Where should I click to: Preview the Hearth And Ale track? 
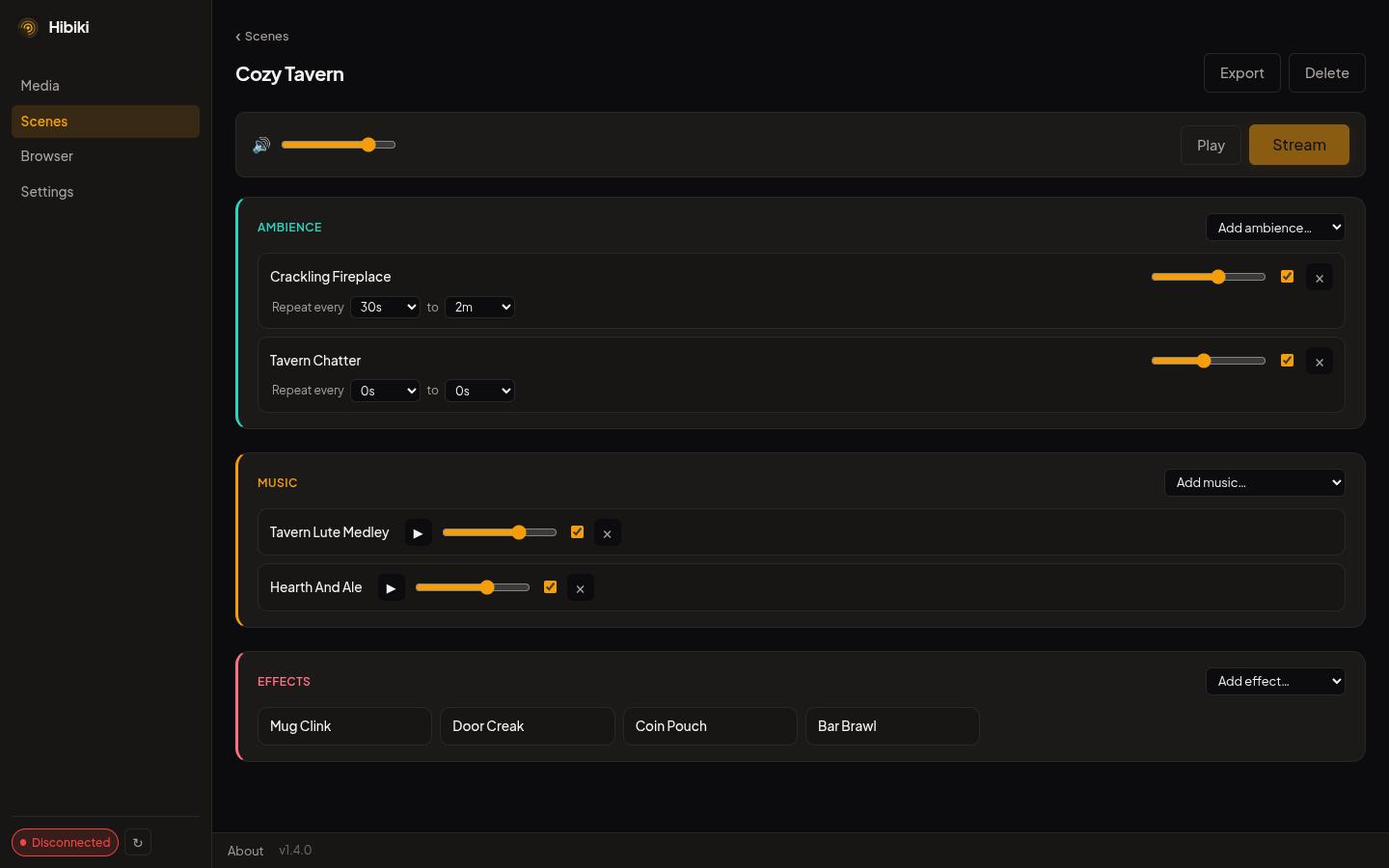coord(391,587)
